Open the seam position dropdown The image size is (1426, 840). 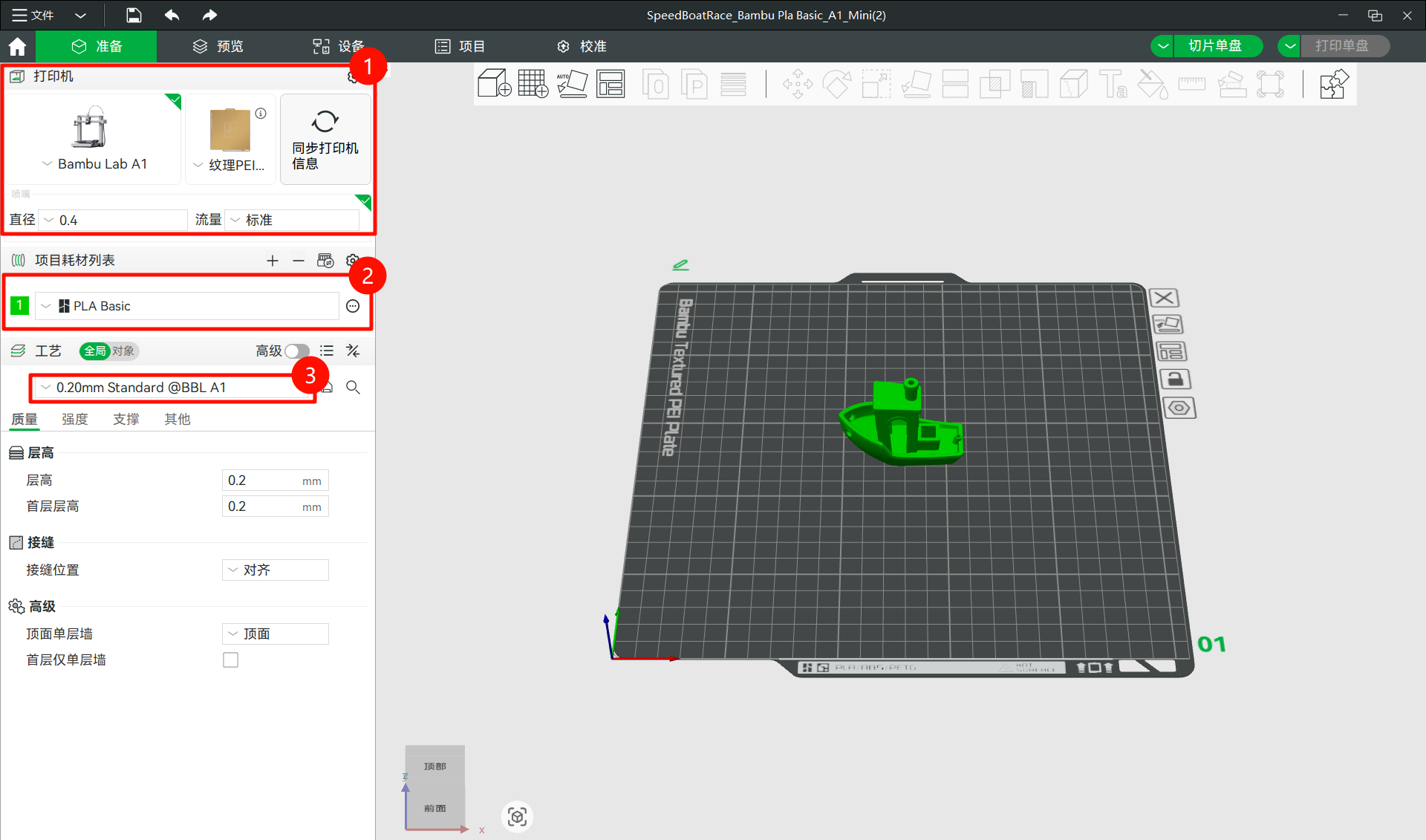point(276,570)
